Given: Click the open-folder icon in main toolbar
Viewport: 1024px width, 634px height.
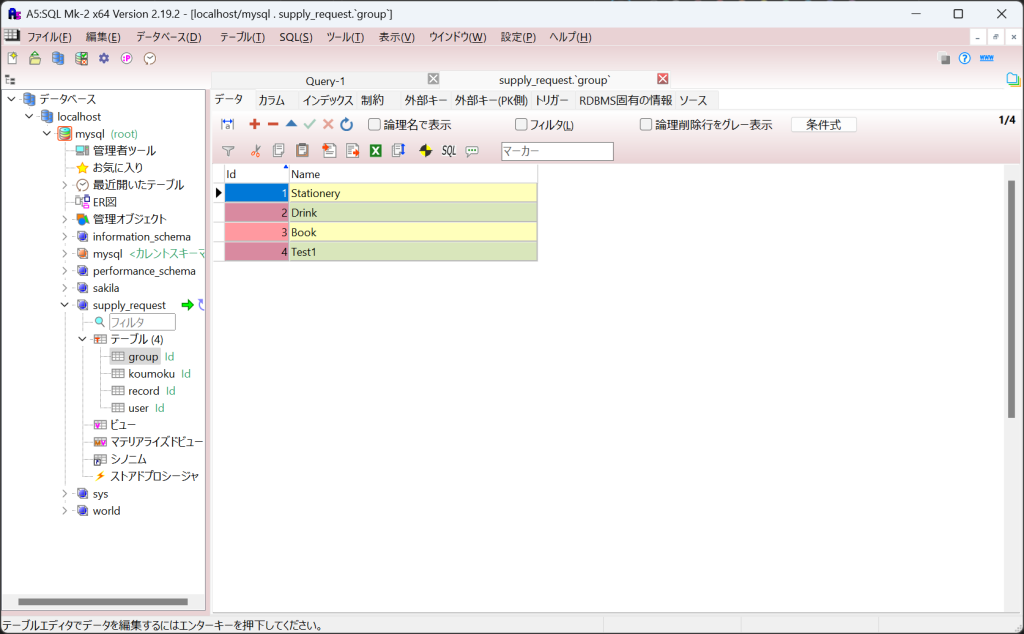Looking at the screenshot, I should coord(35,59).
